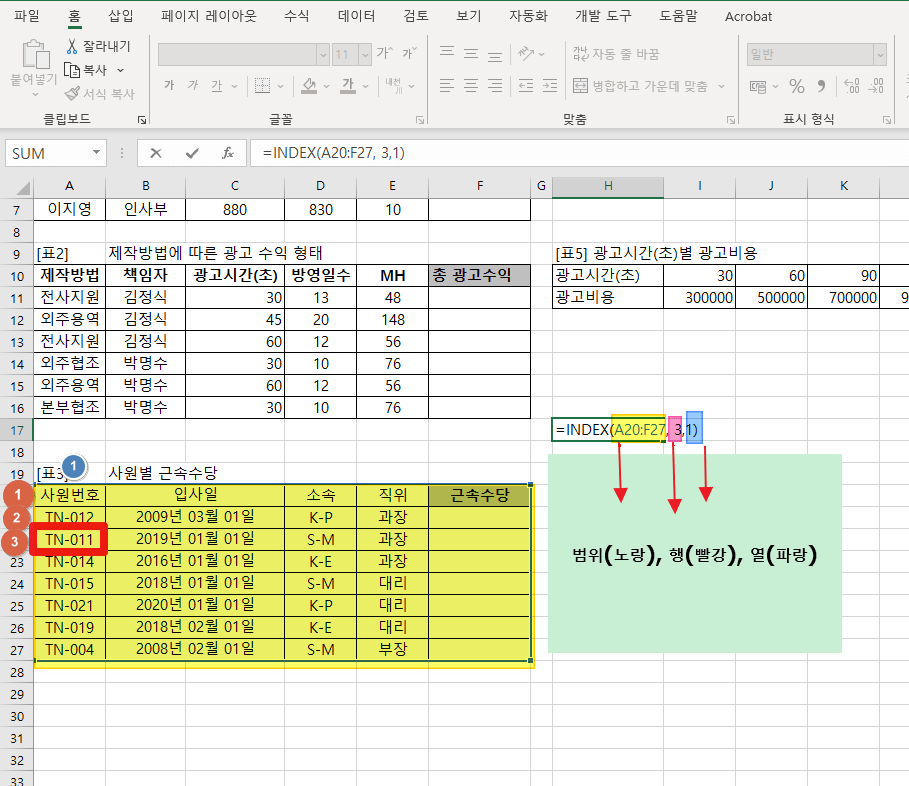
Task: Click the Align Right icon
Action: pyautogui.click(x=495, y=86)
